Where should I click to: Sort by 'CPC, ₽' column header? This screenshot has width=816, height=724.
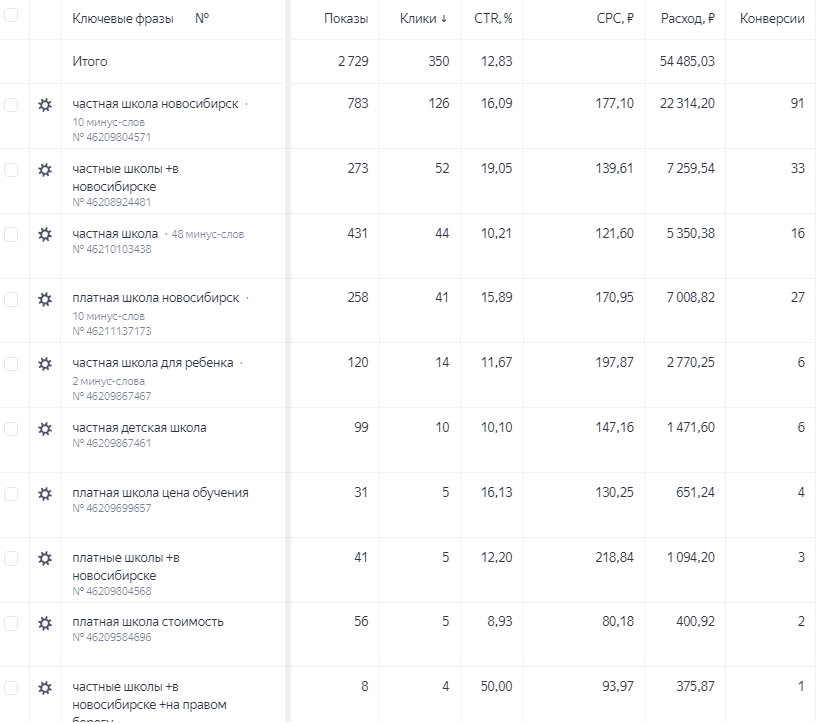click(x=615, y=19)
